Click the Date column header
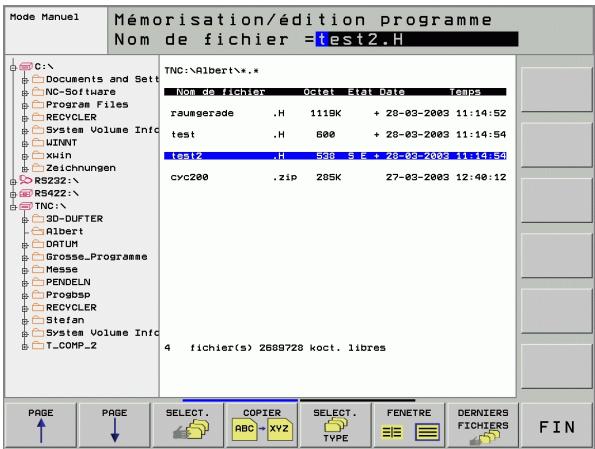The height and width of the screenshot is (449, 595). click(392, 92)
